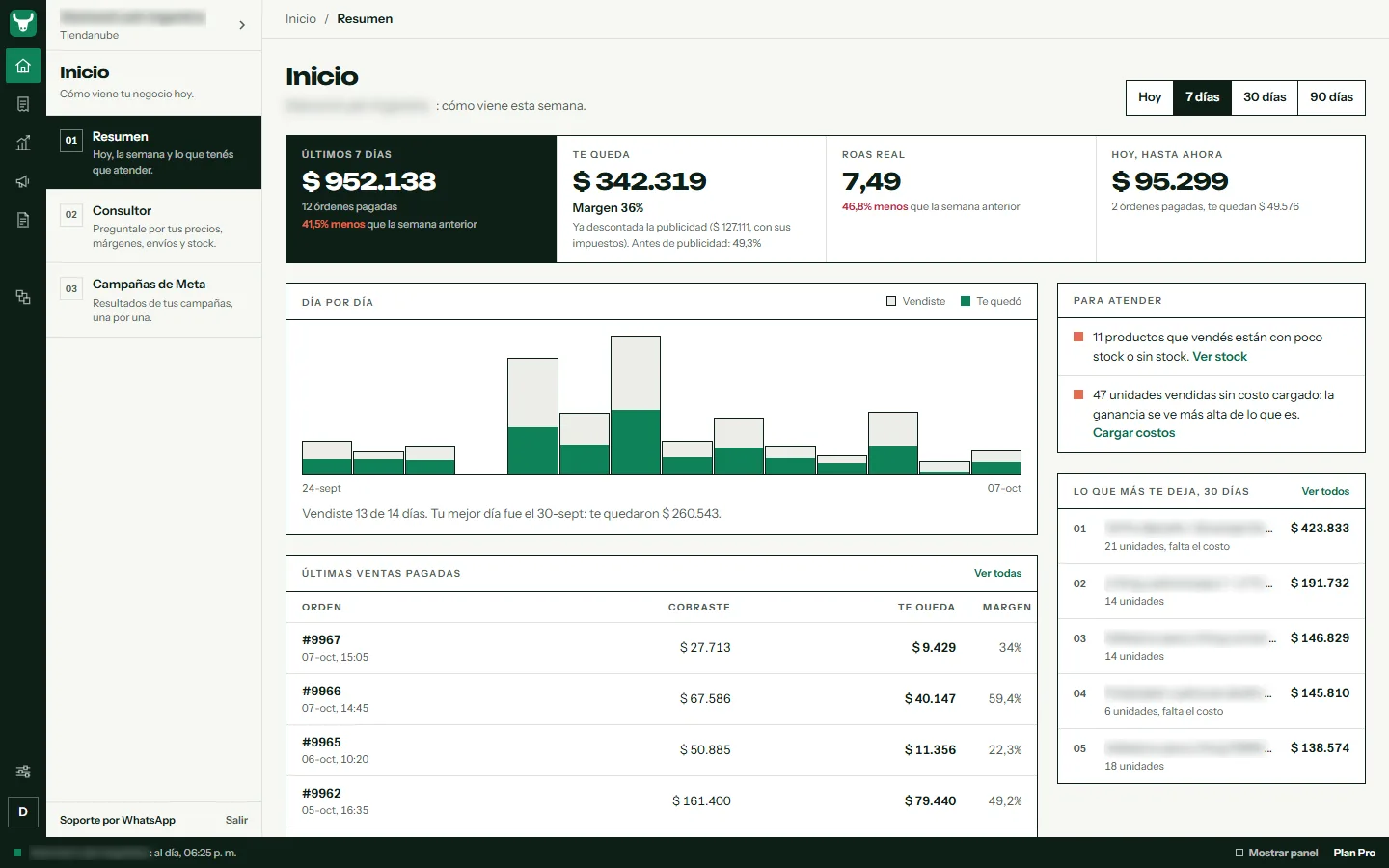Screen dimensions: 1389x868
Task: Click Soporte por WhatsApp
Action: coord(118,820)
